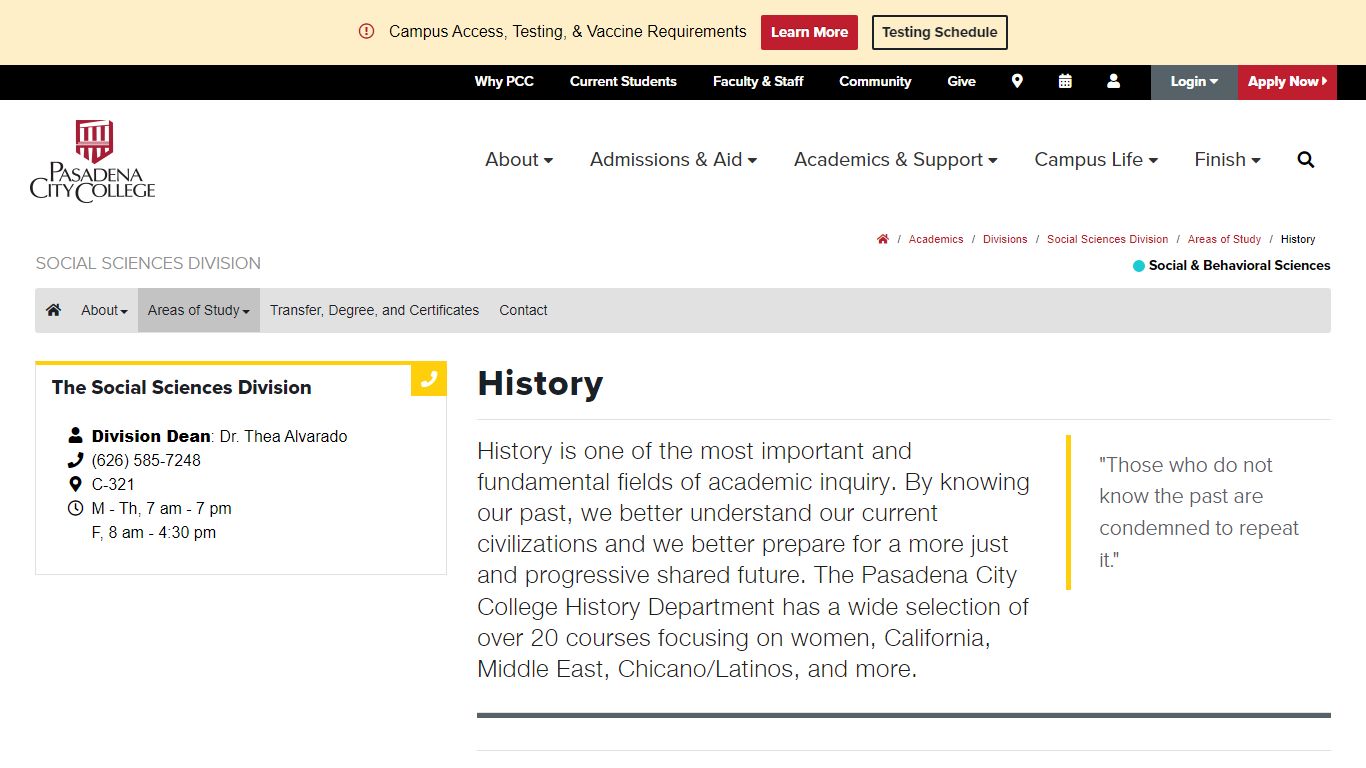Click Give in top bar

click(961, 82)
